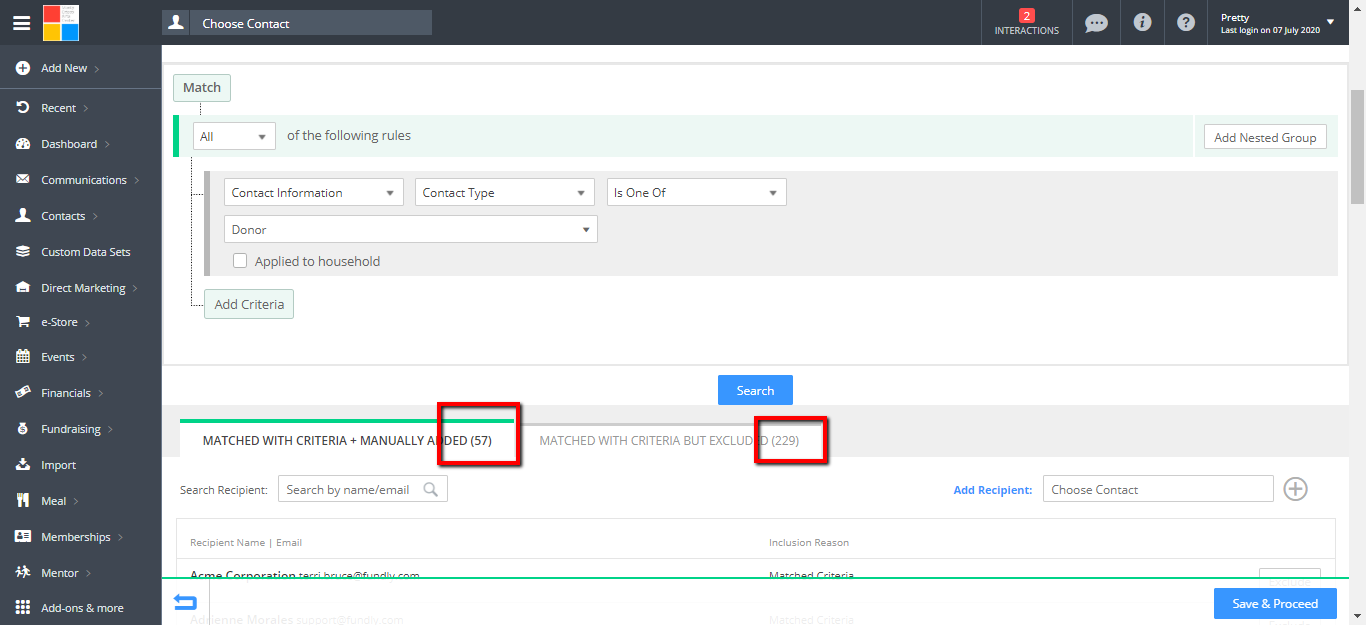Image resolution: width=1366 pixels, height=625 pixels.
Task: Click the top Choose Contact search field
Action: click(x=311, y=23)
